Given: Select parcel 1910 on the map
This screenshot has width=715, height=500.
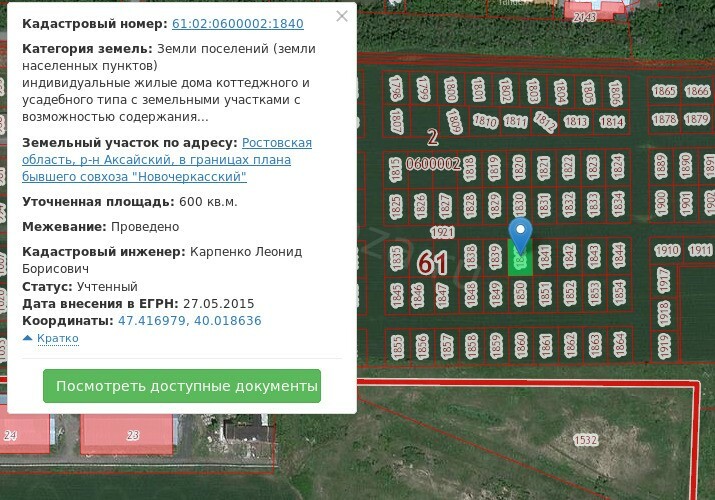Looking at the screenshot, I should (666, 250).
